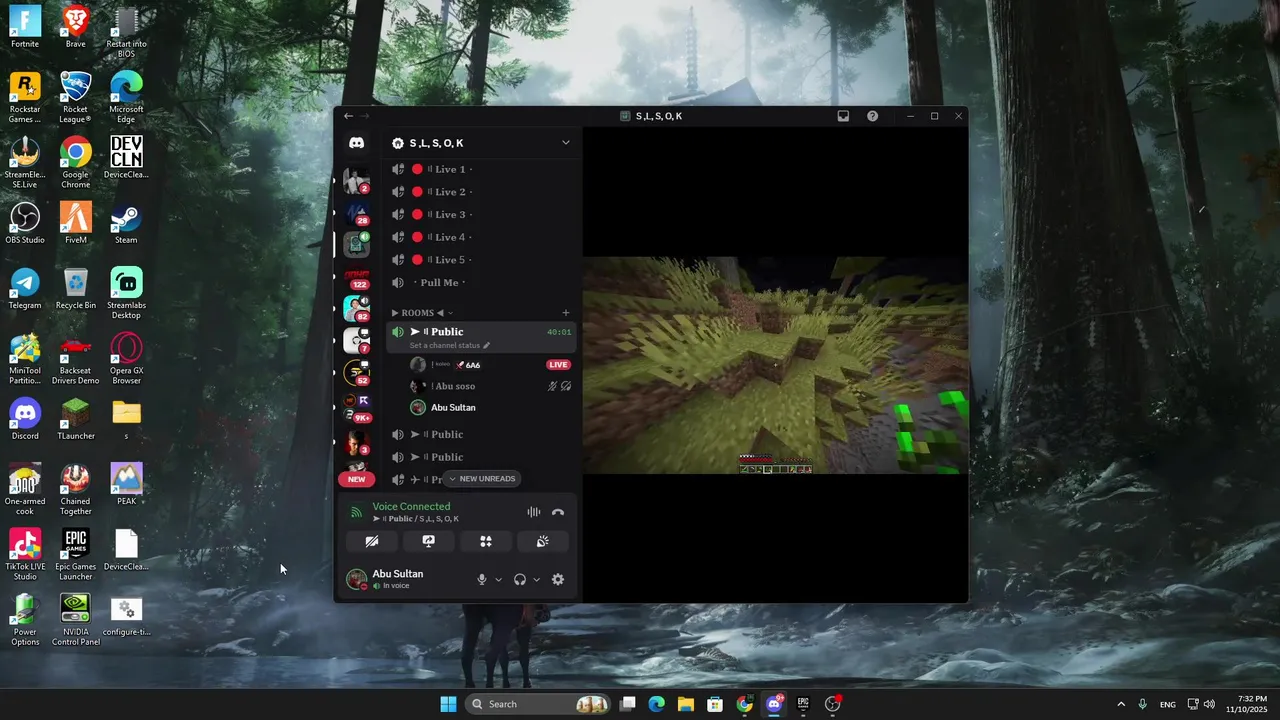This screenshot has height=720, width=1280.
Task: Join the Pull Me voice channel
Action: coord(482,283)
